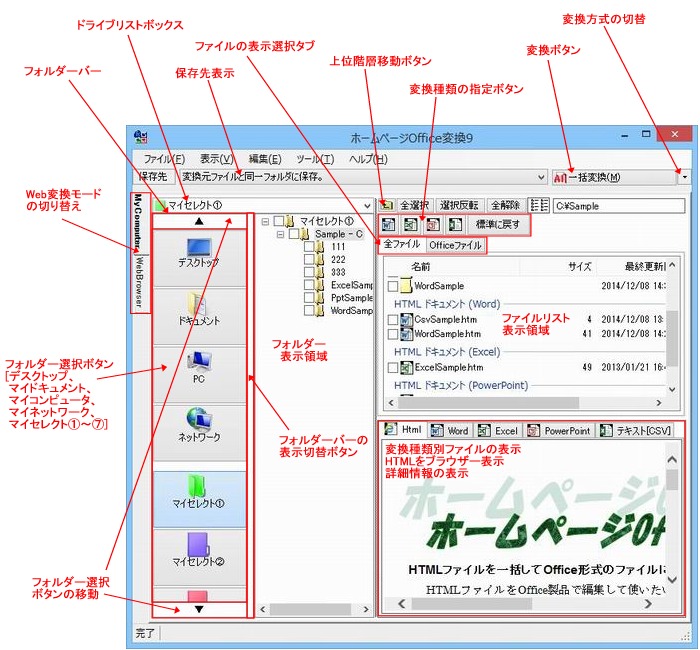This screenshot has height=650, width=700.
Task: Check the ExcelSample.htm file checkbox
Action: (x=393, y=368)
